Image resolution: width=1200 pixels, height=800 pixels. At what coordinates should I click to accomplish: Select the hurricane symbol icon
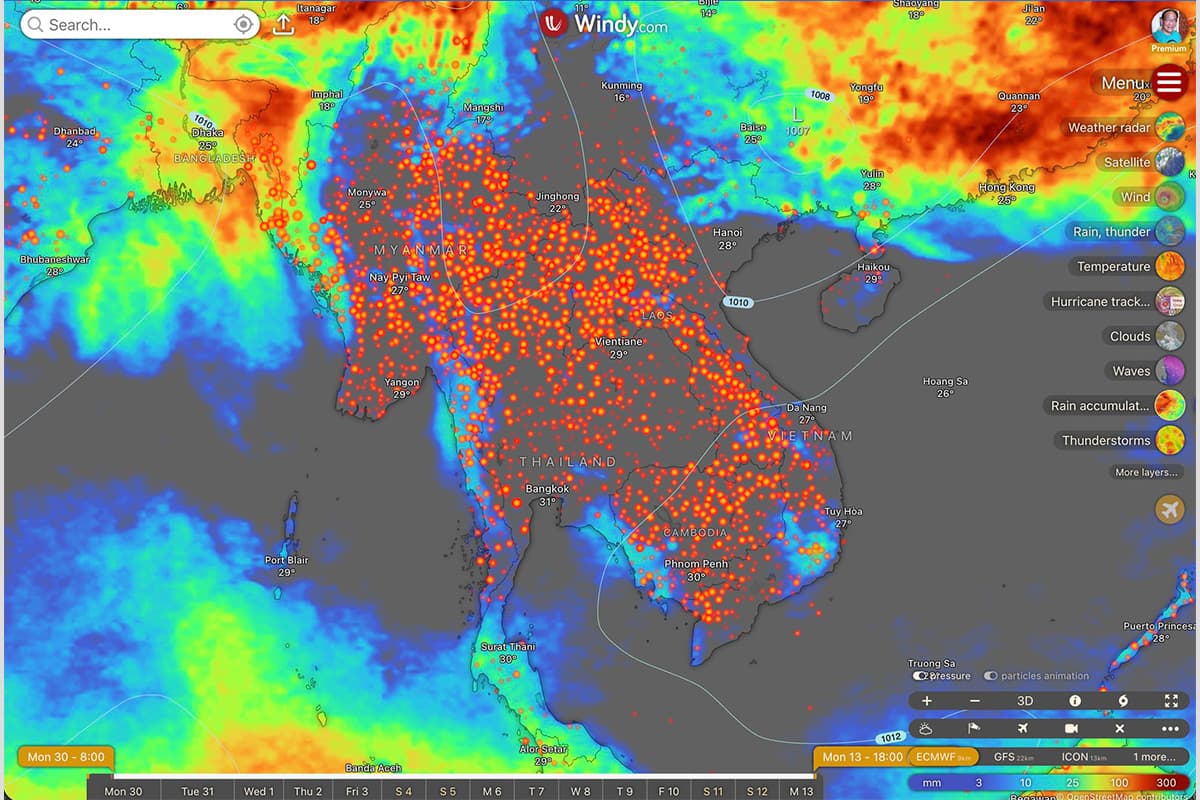coord(1125,701)
